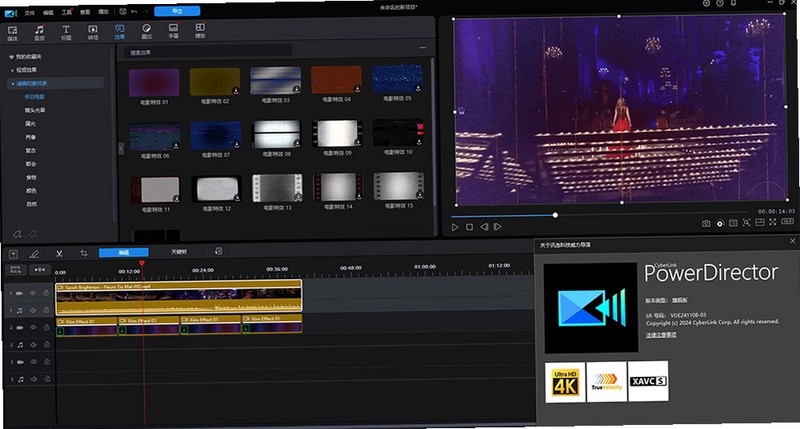Collapse the side panel with left chevron
The height and width of the screenshot is (429, 800).
pos(121,148)
